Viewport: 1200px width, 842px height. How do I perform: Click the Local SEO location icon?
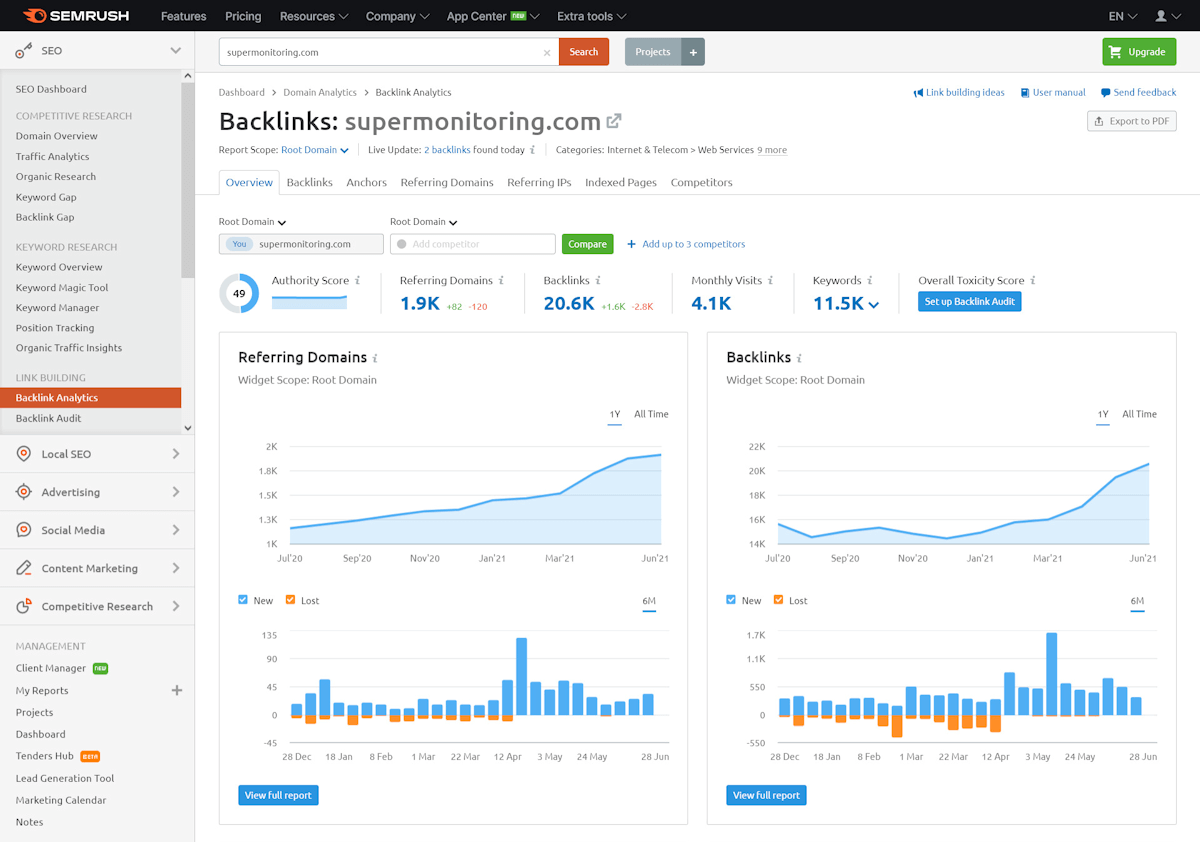coord(23,454)
